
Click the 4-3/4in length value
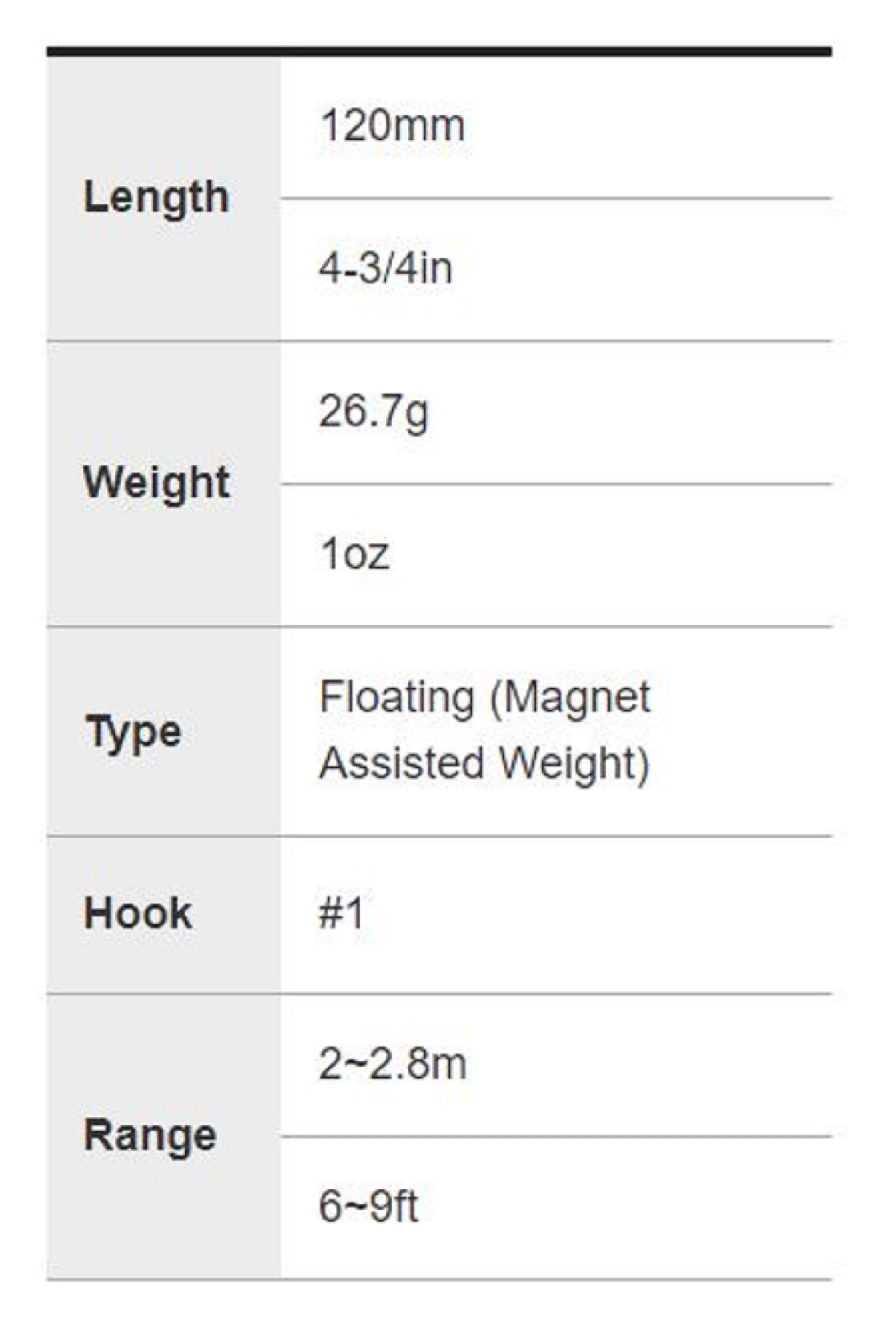386,268
